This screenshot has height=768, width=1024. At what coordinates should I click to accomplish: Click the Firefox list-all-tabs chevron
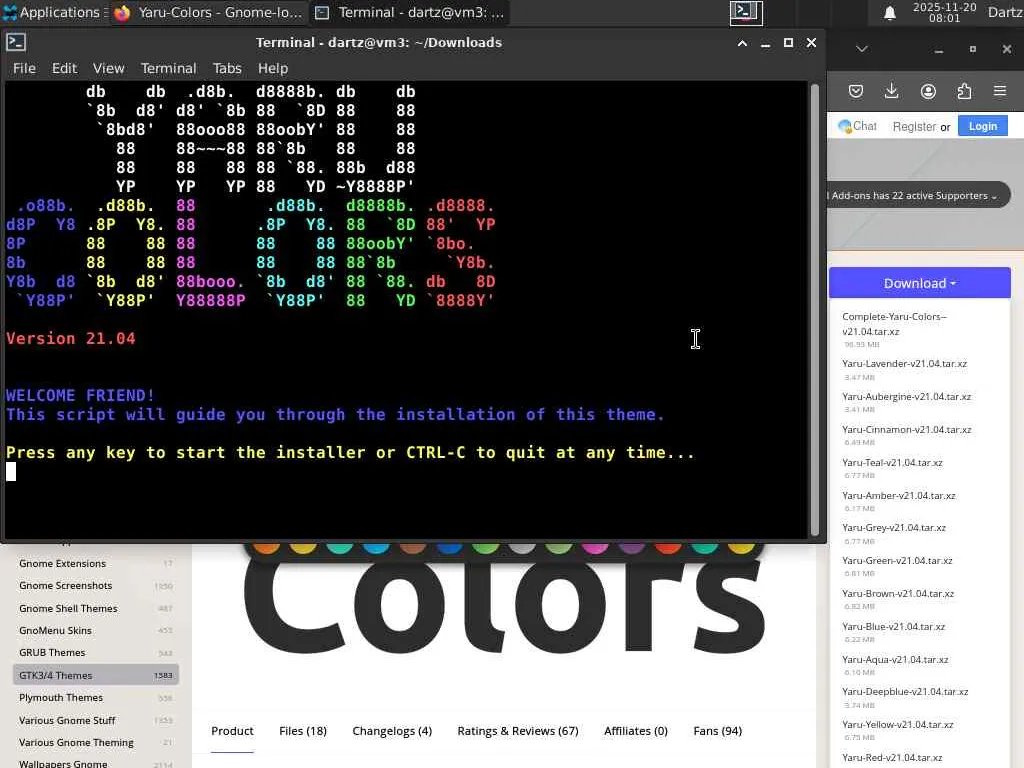(861, 49)
